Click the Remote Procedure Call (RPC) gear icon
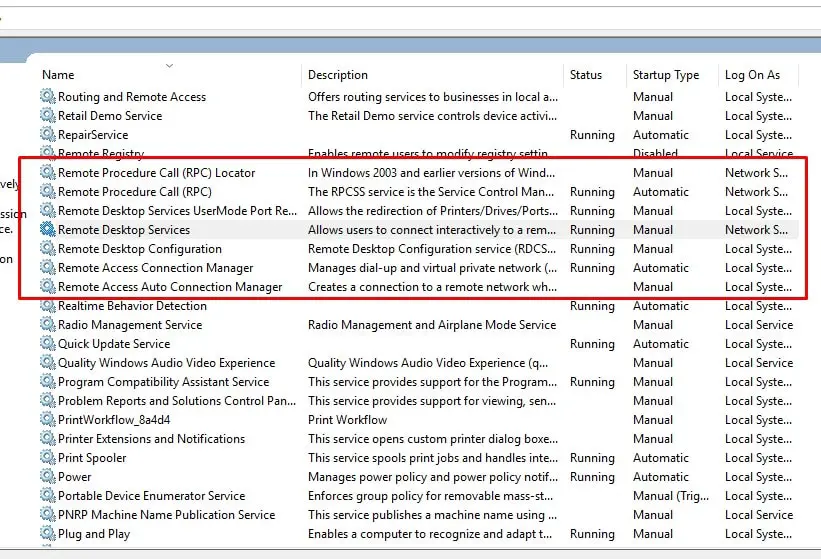821x559 pixels. (x=48, y=192)
